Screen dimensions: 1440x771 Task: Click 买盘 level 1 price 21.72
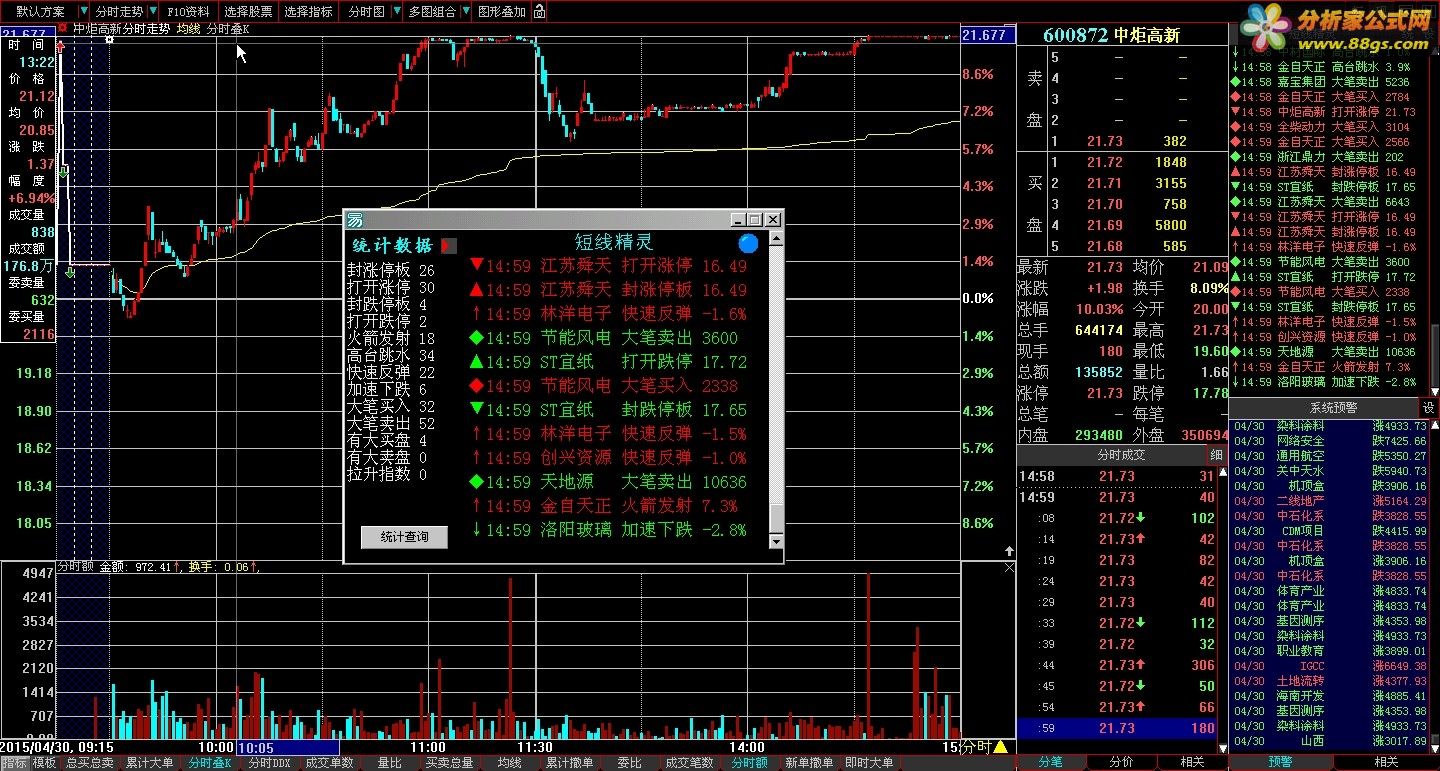(1104, 162)
